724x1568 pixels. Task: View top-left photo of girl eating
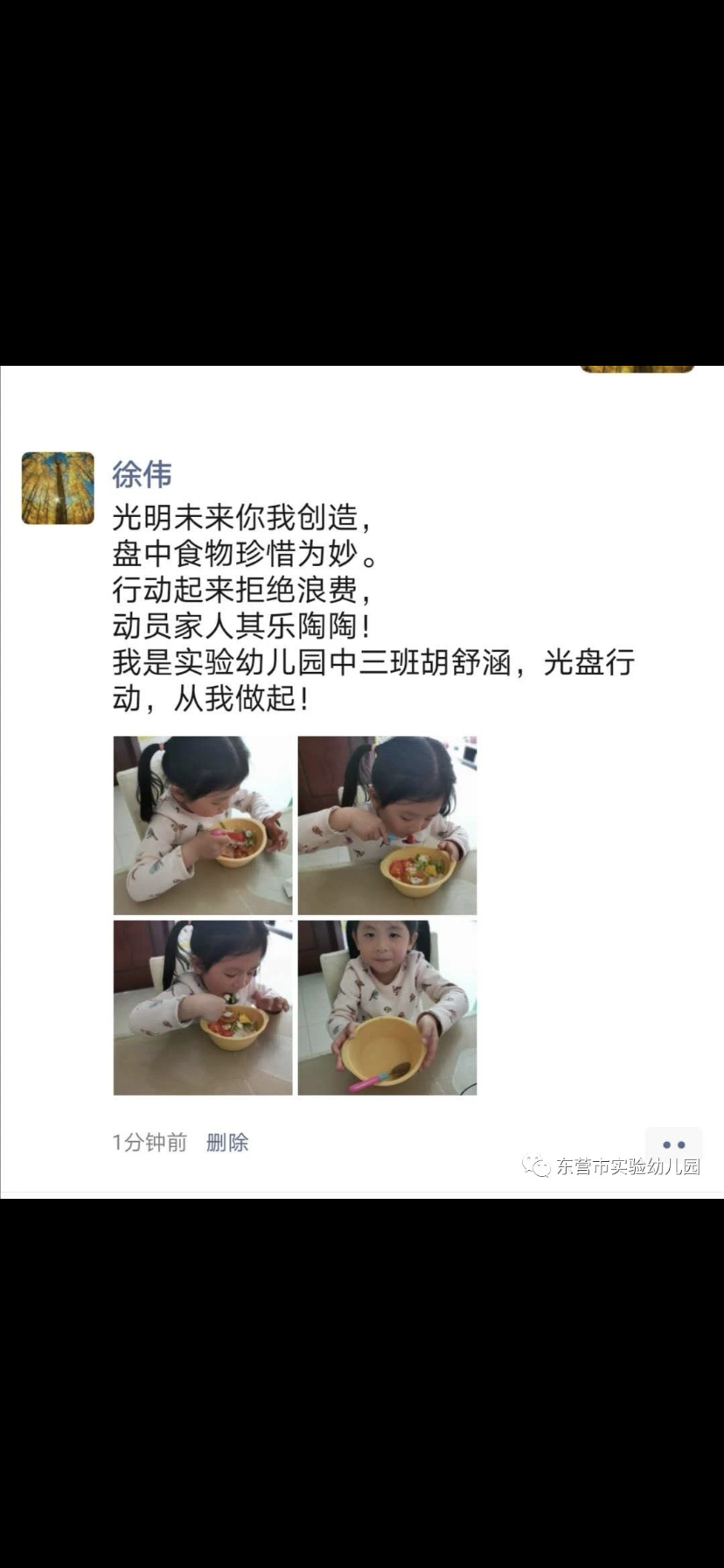(203, 825)
